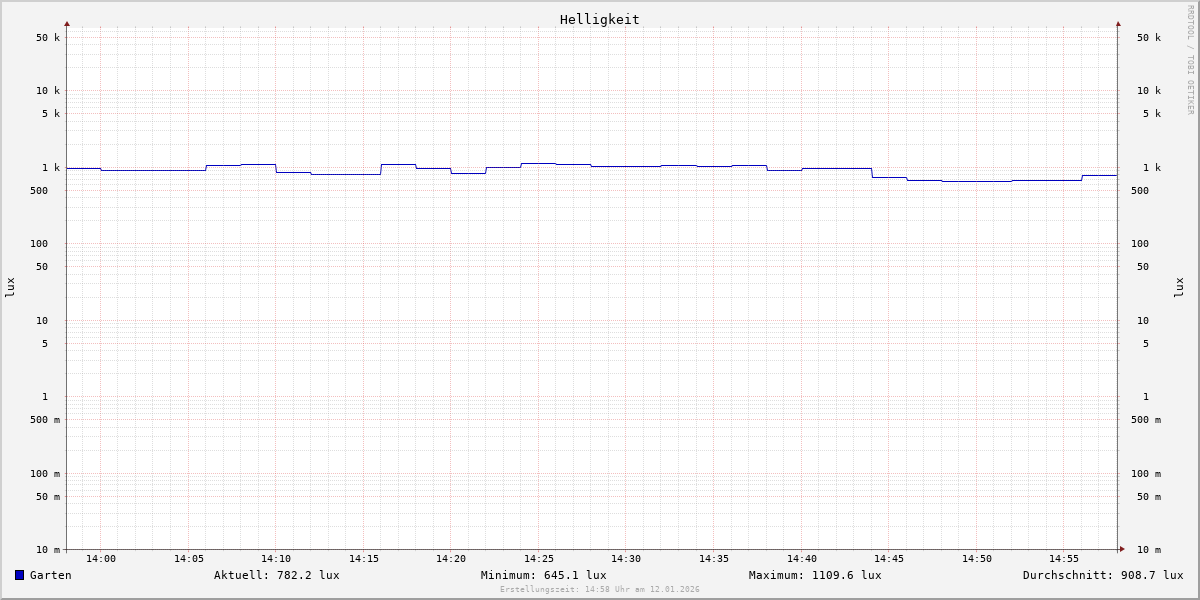Click the Garten legend label
Viewport: 1200px width, 600px height.
(50, 575)
